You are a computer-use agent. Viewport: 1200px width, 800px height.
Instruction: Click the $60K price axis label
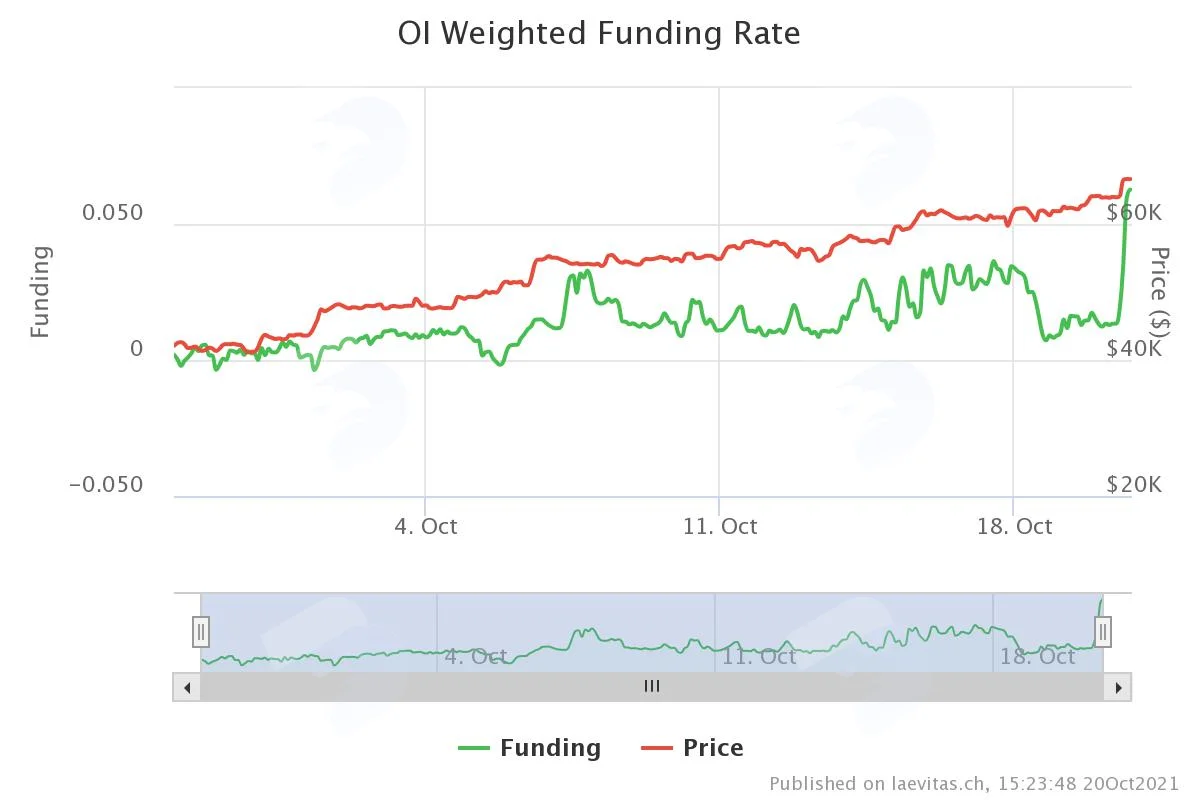(1134, 213)
